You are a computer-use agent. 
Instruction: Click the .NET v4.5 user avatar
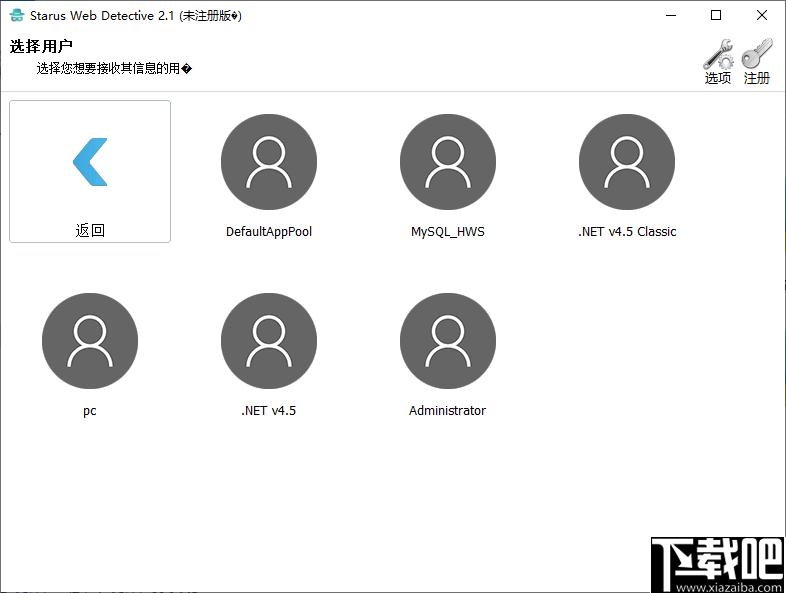point(269,342)
